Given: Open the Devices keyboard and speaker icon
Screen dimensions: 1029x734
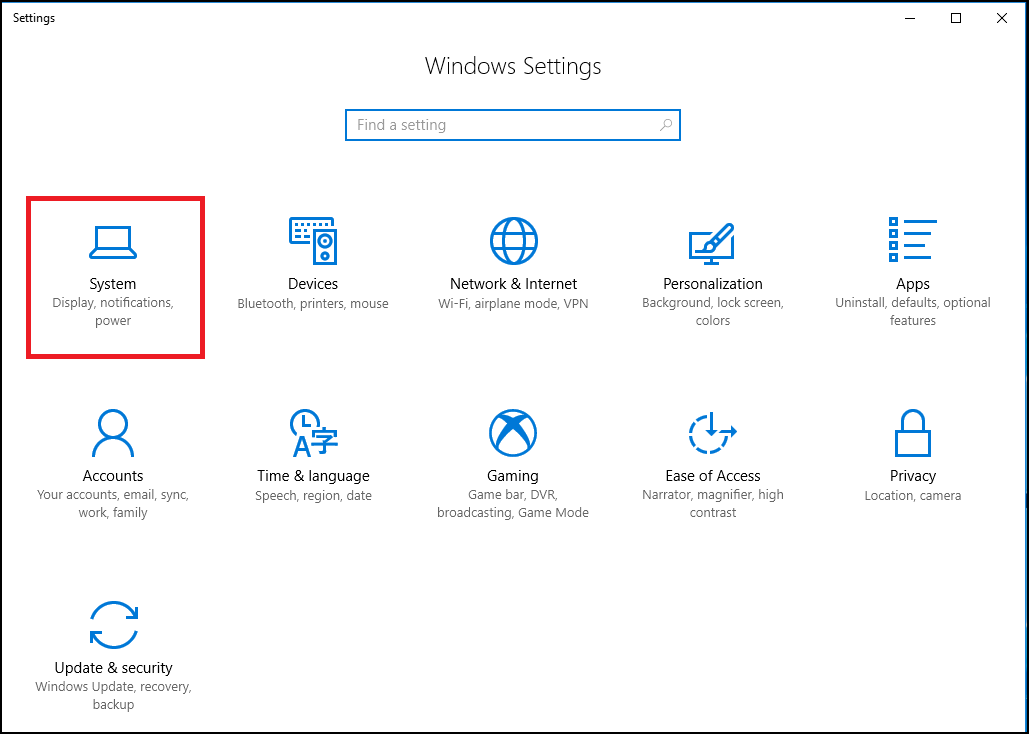Looking at the screenshot, I should tap(313, 241).
